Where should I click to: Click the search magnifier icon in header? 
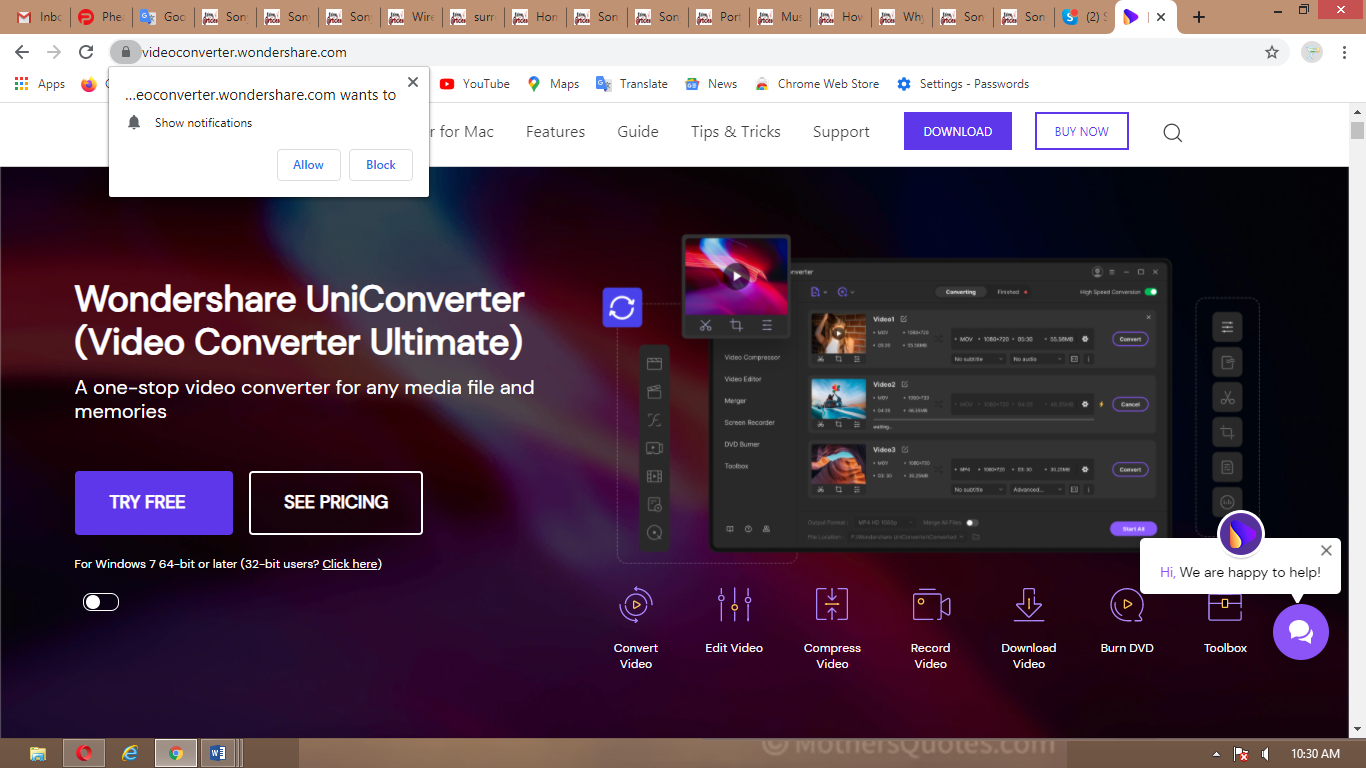1173,132
